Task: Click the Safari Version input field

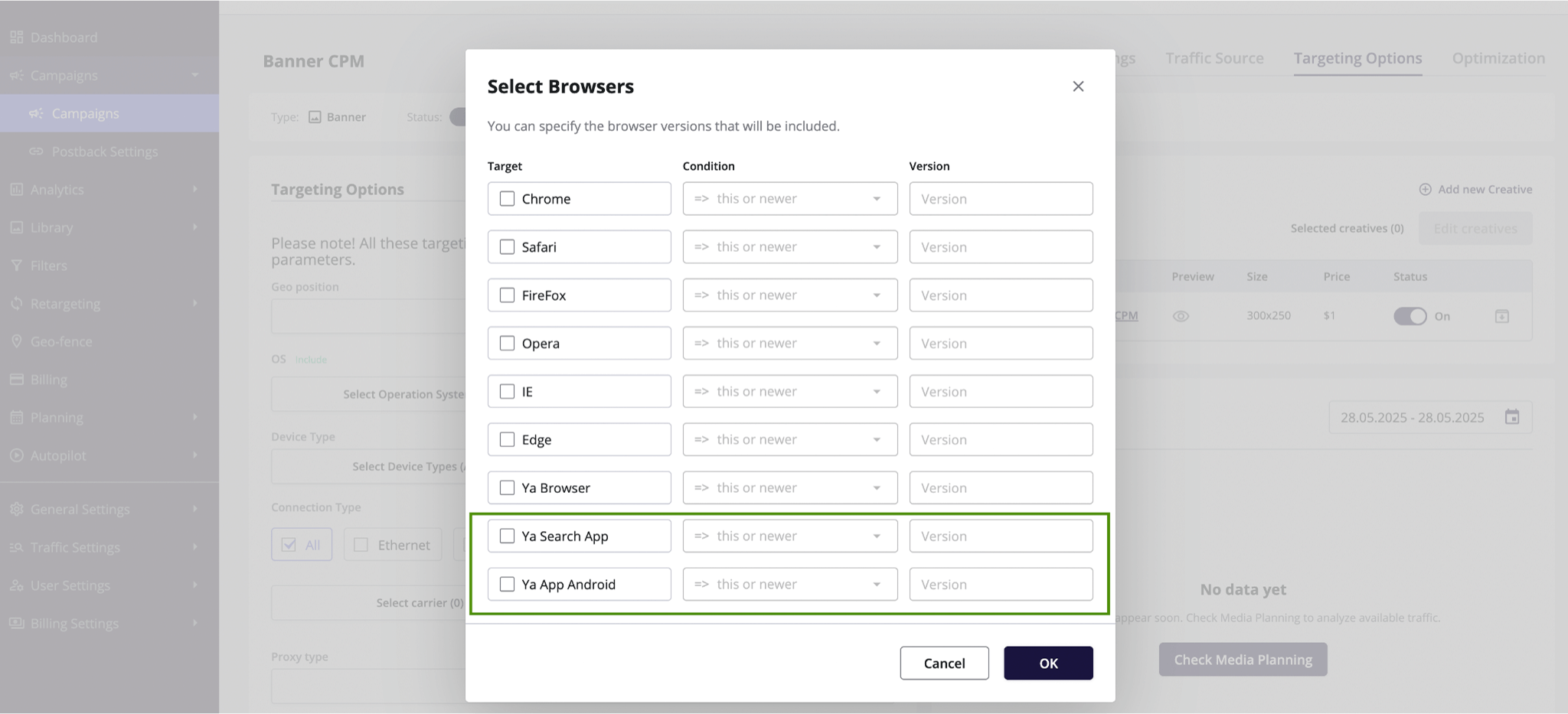Action: click(x=1001, y=247)
